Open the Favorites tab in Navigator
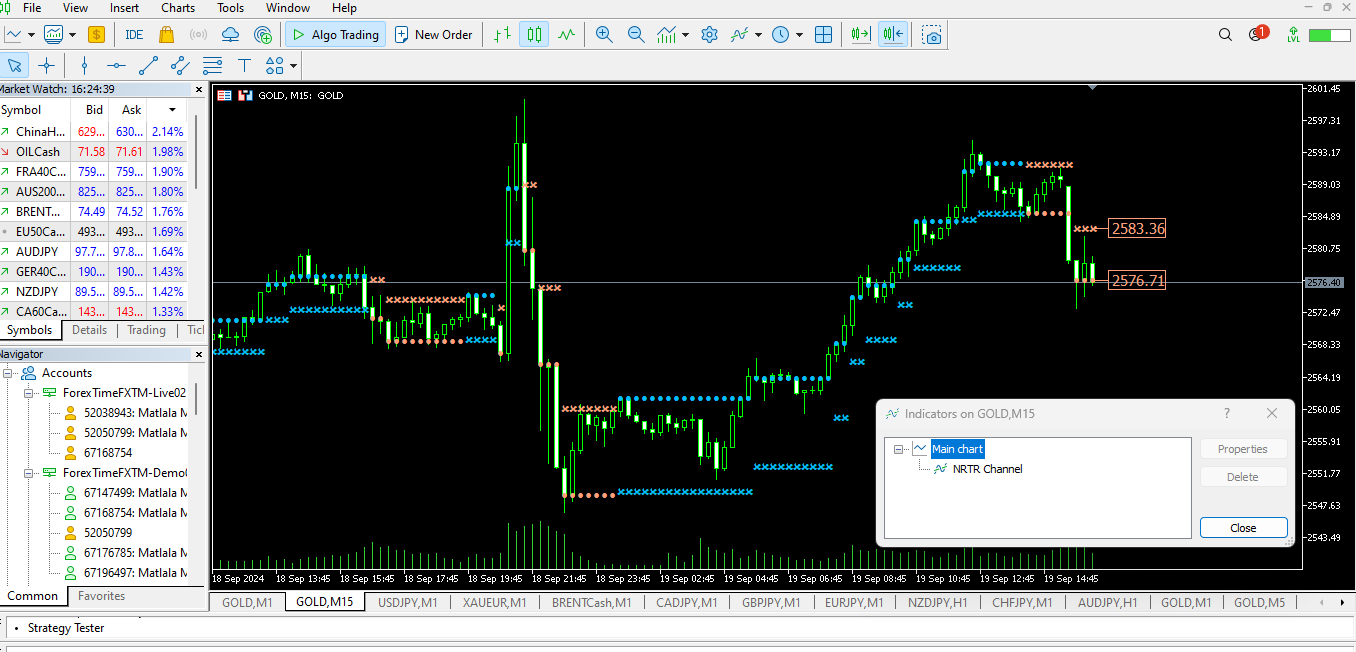The image size is (1356, 652). [x=102, y=596]
